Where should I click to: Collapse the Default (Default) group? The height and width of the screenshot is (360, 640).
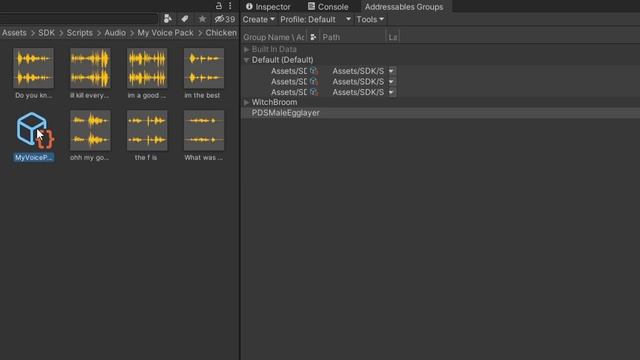[247, 60]
